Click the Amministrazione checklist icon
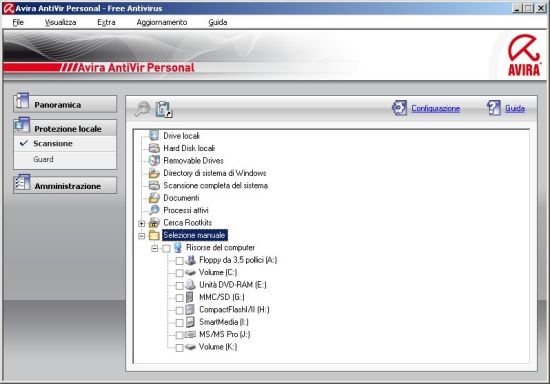This screenshot has width=550, height=384. 22,183
